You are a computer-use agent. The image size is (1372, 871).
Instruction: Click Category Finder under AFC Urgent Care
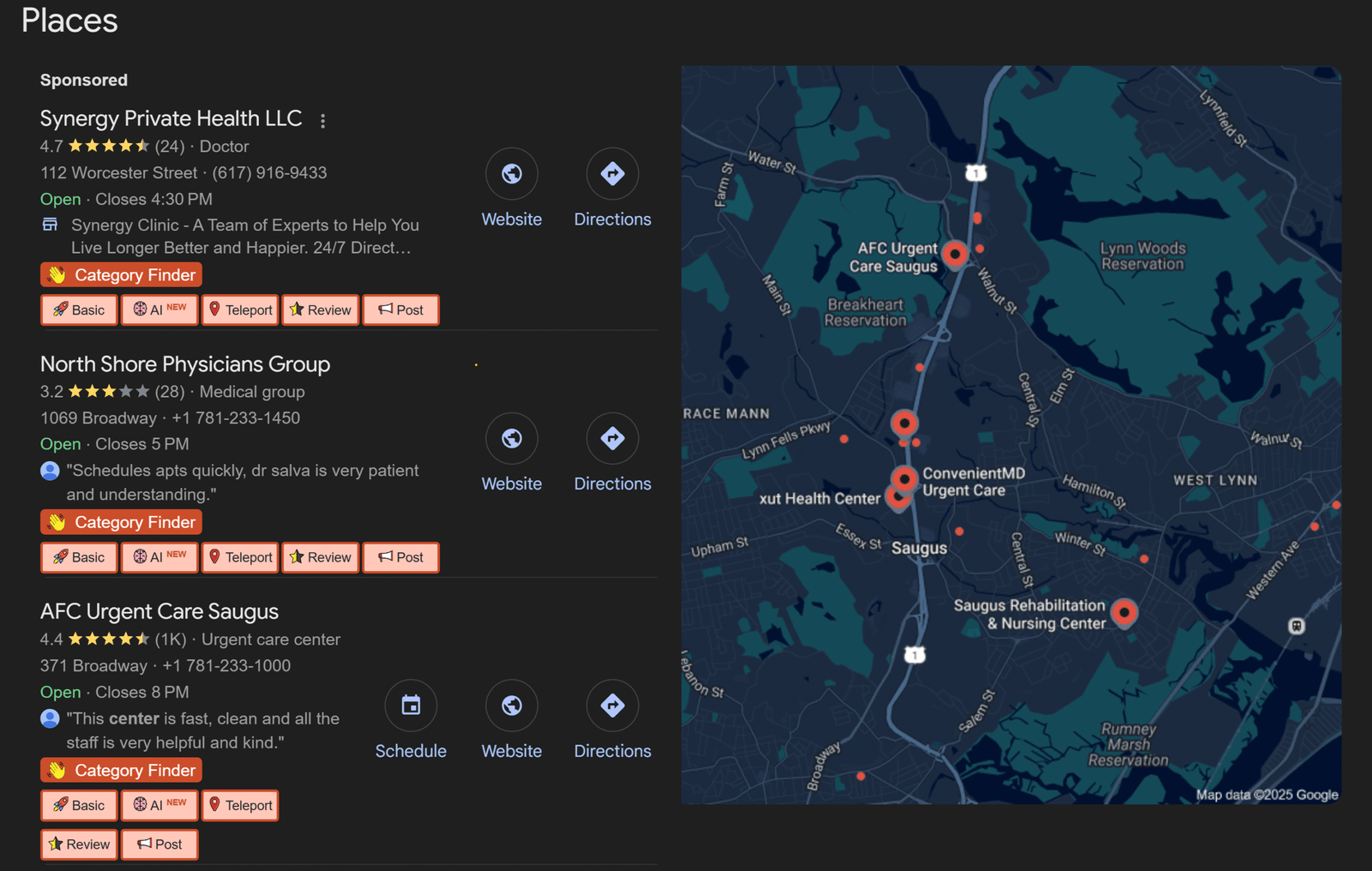pyautogui.click(x=121, y=770)
